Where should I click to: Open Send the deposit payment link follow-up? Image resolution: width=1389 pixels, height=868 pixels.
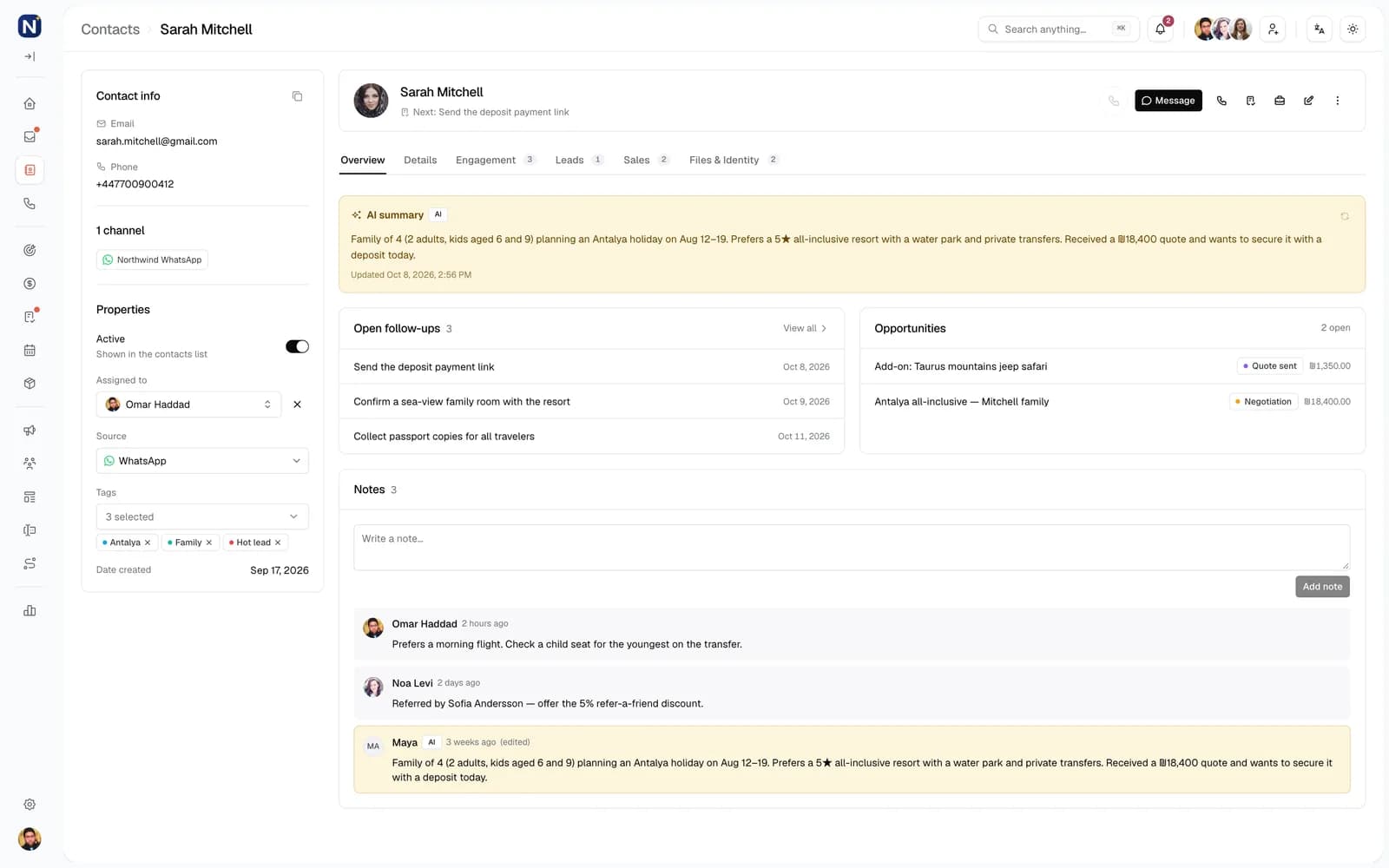click(x=591, y=366)
